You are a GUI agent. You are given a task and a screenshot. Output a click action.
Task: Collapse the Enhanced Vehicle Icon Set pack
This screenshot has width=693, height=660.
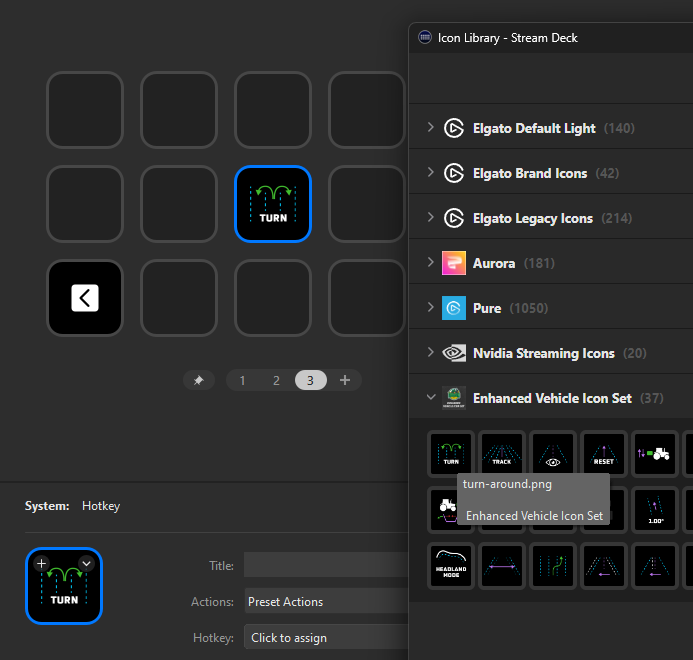click(x=431, y=397)
